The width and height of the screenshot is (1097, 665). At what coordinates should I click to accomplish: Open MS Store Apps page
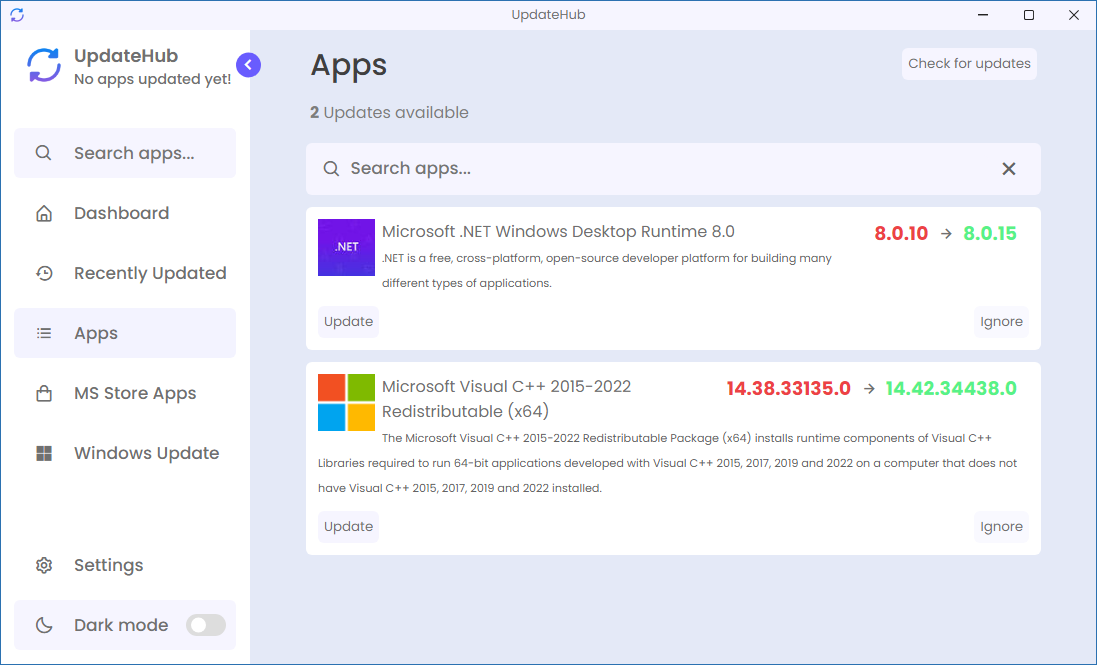coord(125,393)
